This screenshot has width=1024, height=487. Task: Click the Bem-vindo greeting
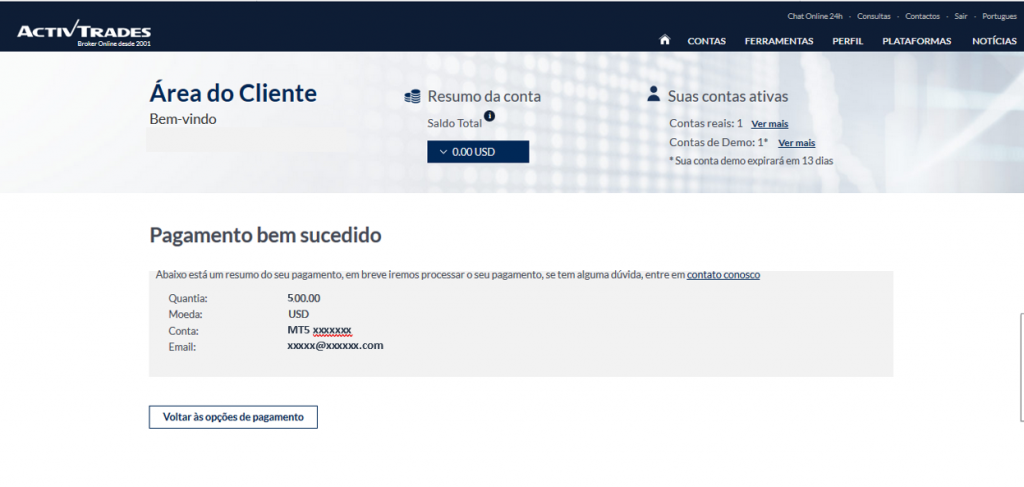pyautogui.click(x=183, y=119)
